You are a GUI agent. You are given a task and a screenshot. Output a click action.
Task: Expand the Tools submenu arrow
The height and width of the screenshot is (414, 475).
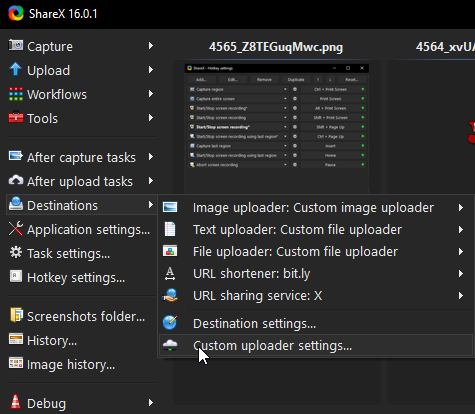pos(151,118)
